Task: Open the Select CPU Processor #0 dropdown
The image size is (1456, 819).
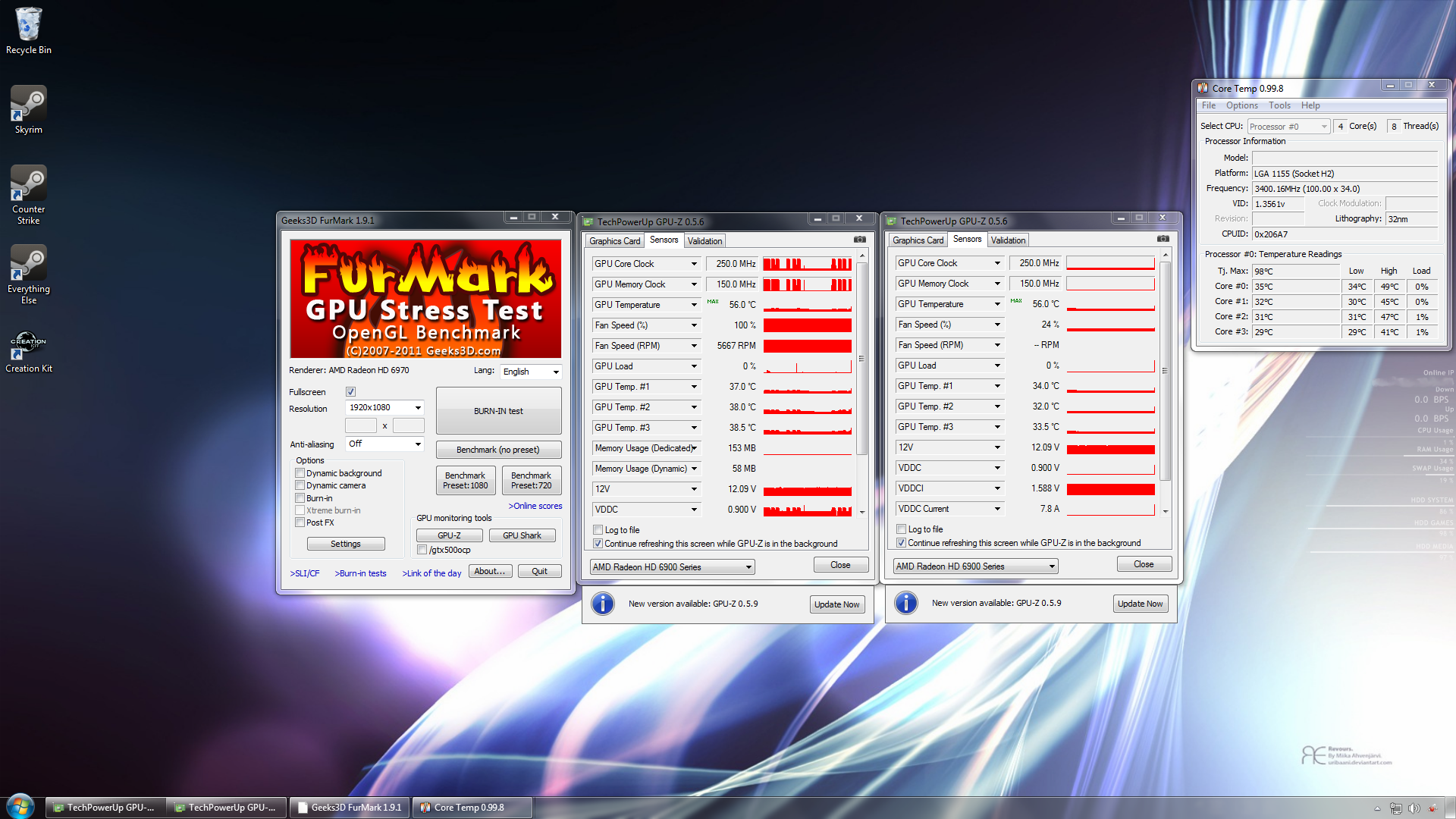Action: (x=1288, y=127)
